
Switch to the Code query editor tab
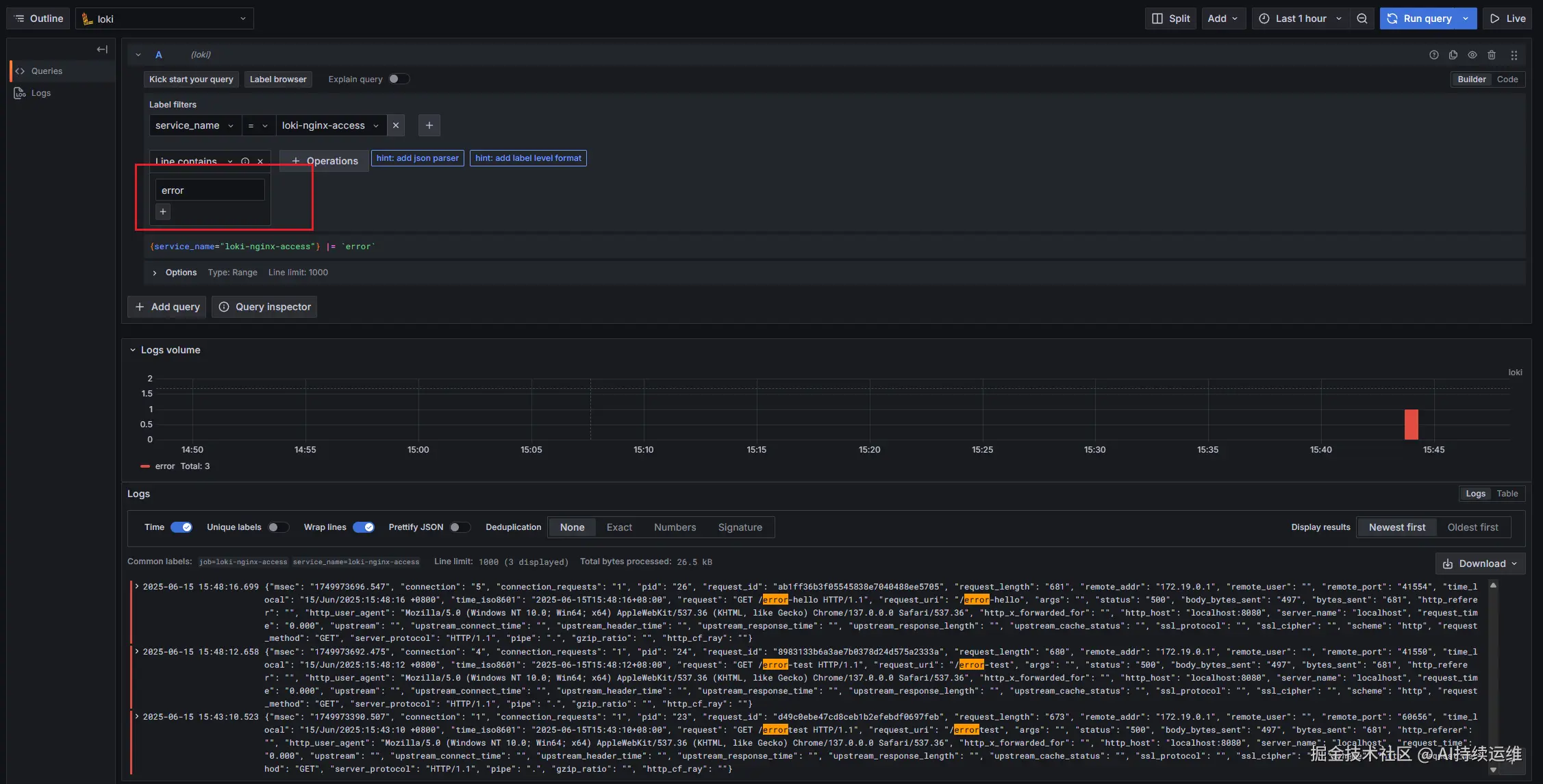click(x=1507, y=79)
